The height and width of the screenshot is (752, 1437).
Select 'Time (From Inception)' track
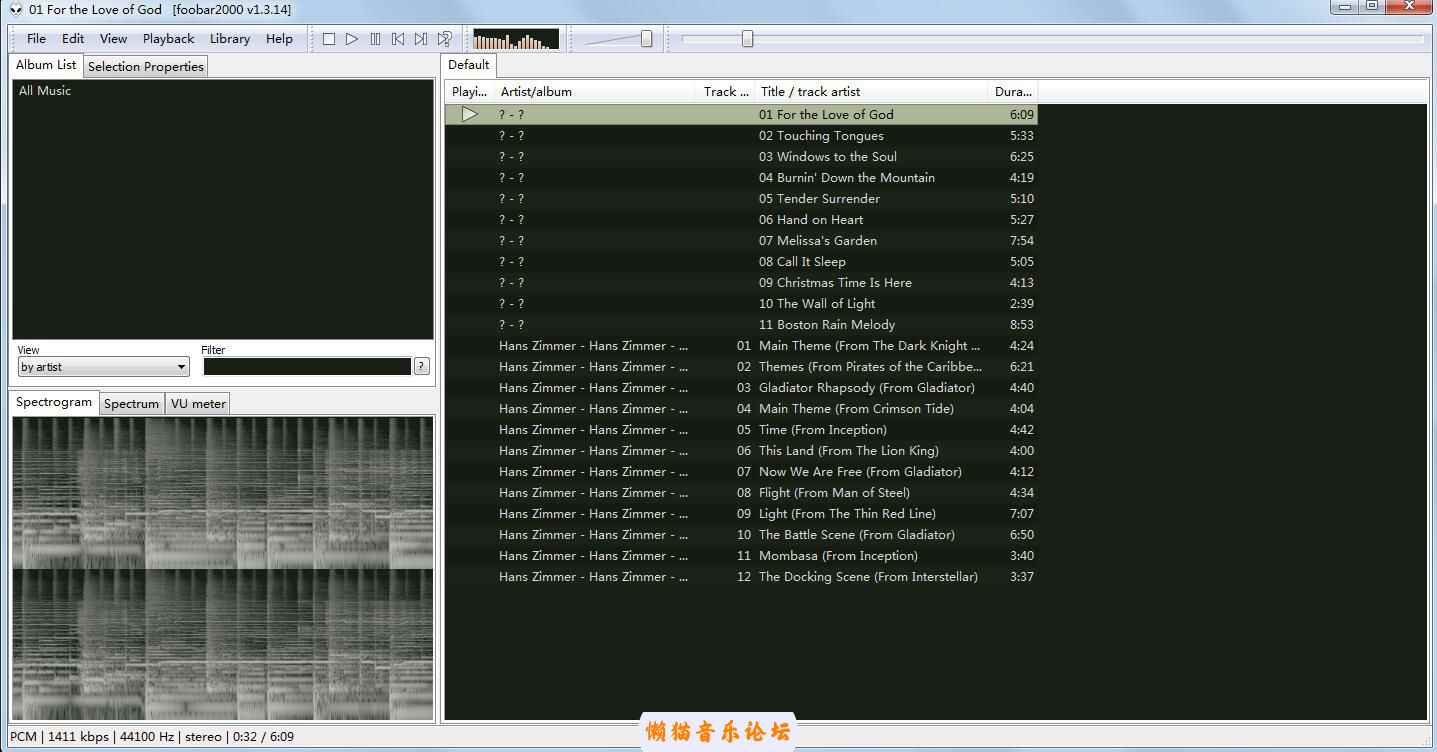tap(741, 429)
